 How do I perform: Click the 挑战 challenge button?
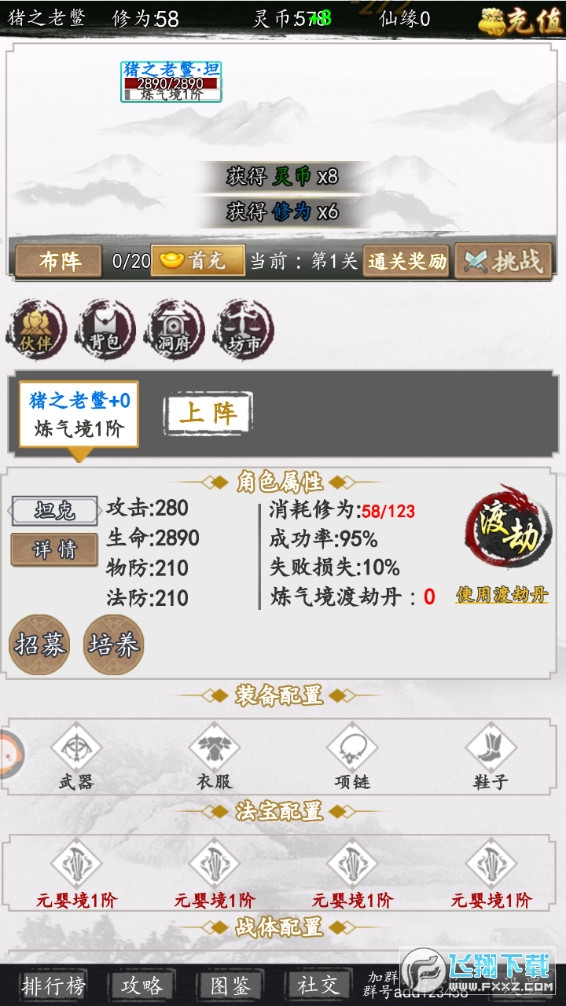(x=503, y=261)
